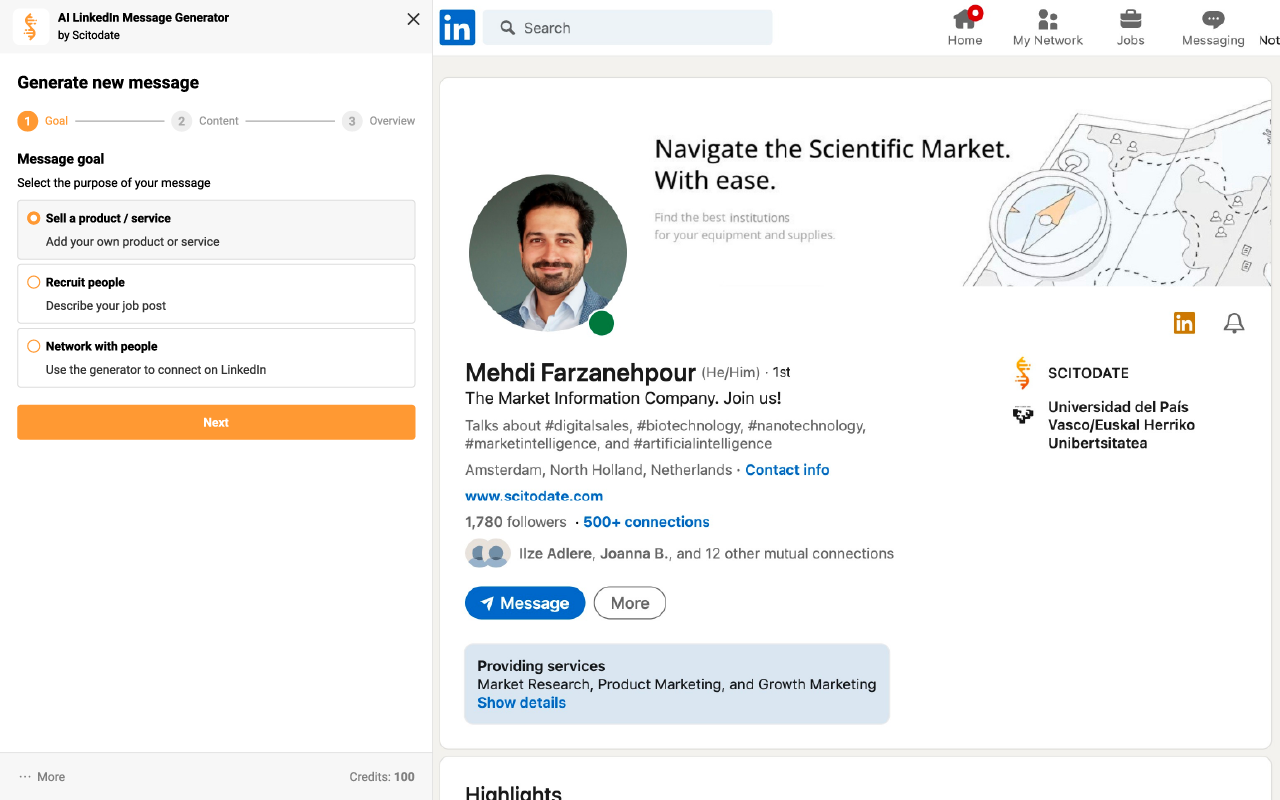
Task: Select the Recruit people option
Action: [x=34, y=282]
